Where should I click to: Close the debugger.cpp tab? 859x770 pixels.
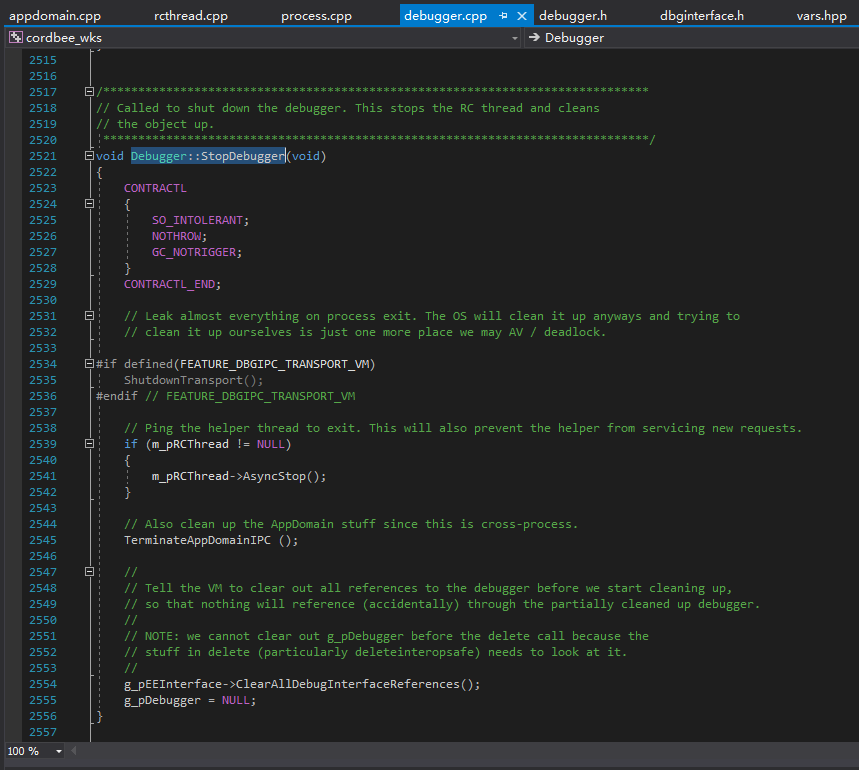(522, 16)
